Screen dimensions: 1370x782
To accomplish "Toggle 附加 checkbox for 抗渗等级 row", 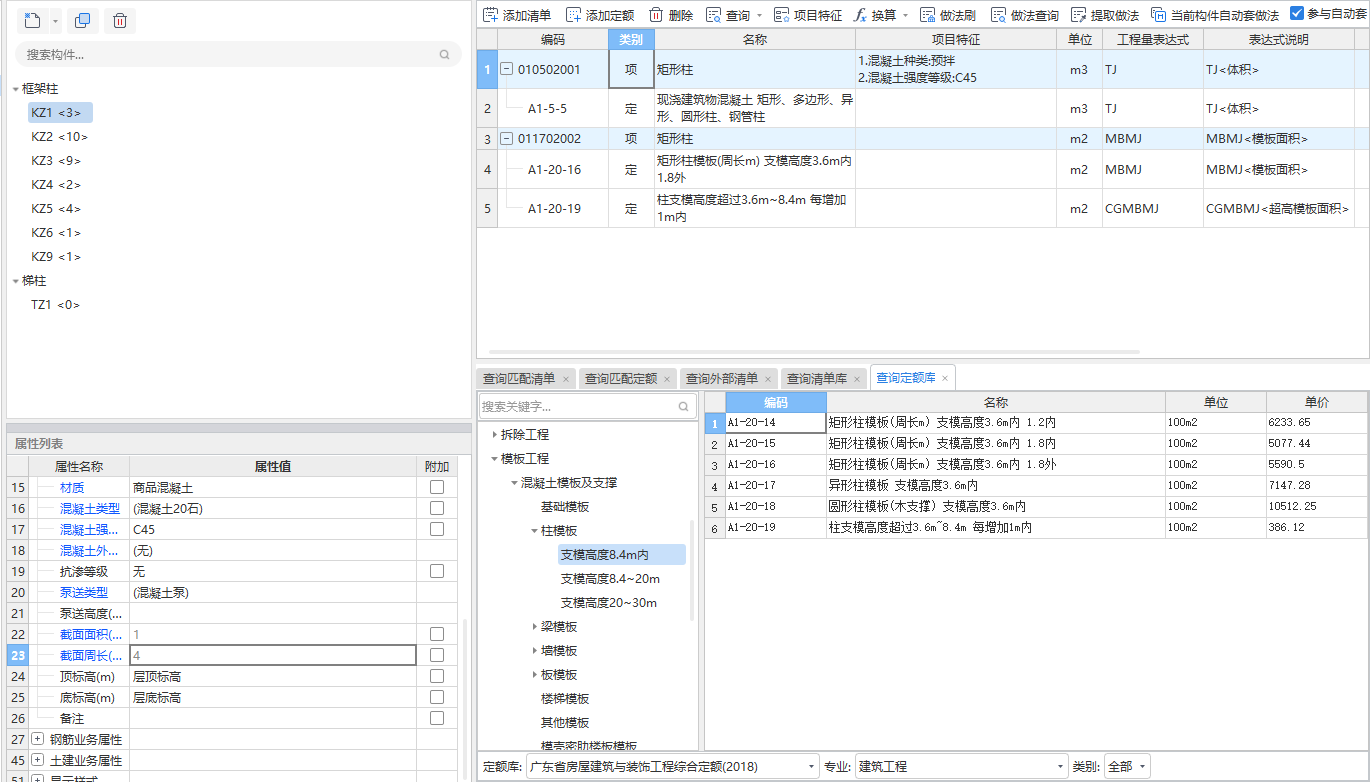I will [437, 571].
